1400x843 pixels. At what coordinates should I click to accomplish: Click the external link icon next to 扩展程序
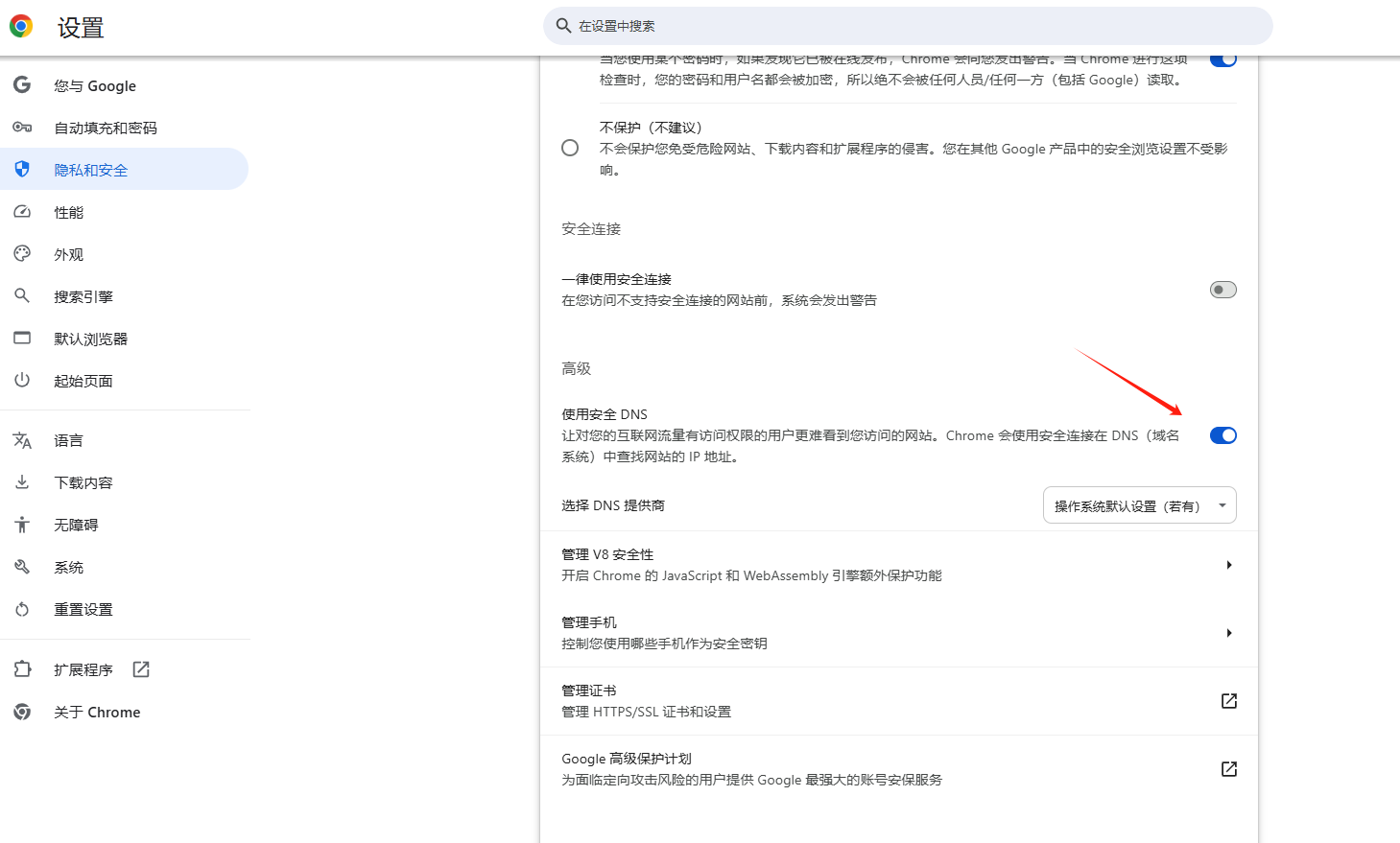click(x=141, y=669)
